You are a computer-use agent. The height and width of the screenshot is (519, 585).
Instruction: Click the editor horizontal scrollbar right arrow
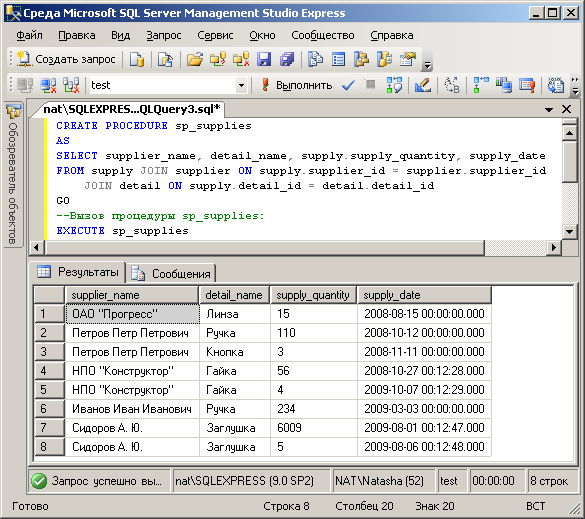(554, 247)
